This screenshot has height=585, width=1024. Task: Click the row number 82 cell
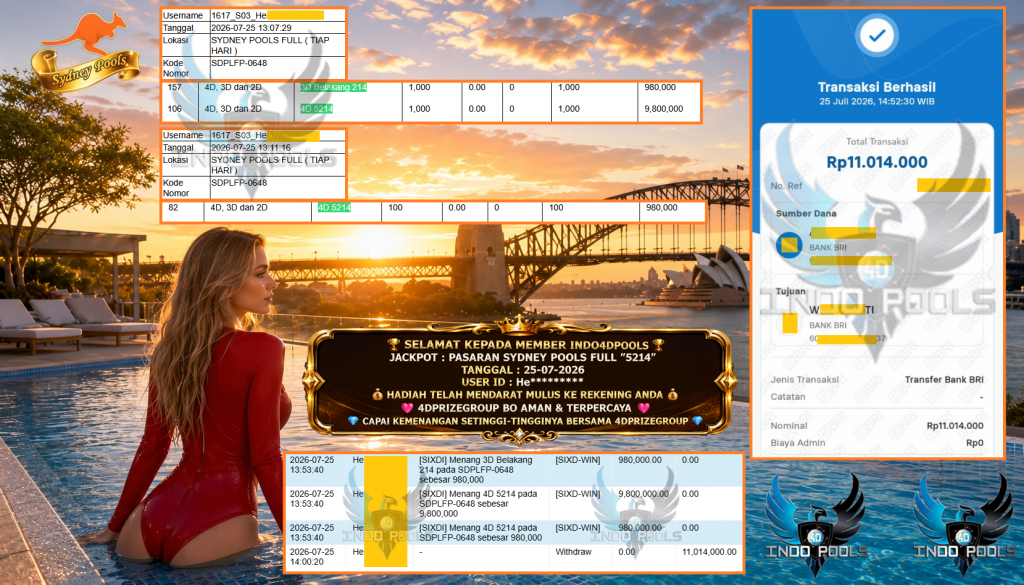pos(173,208)
